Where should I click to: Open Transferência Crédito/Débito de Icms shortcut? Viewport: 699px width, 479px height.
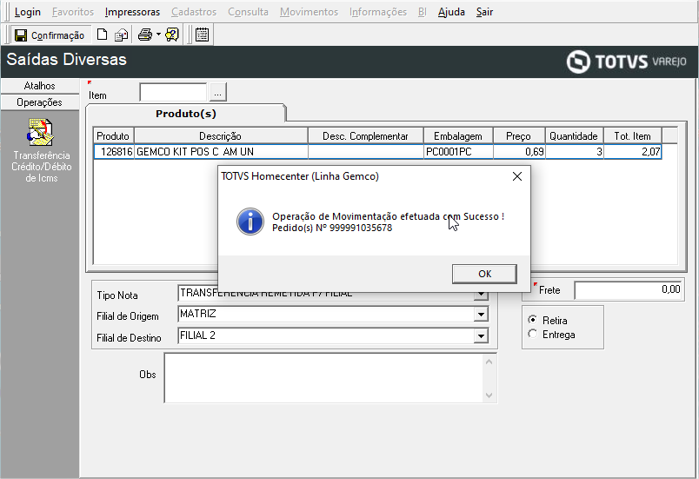(41, 150)
